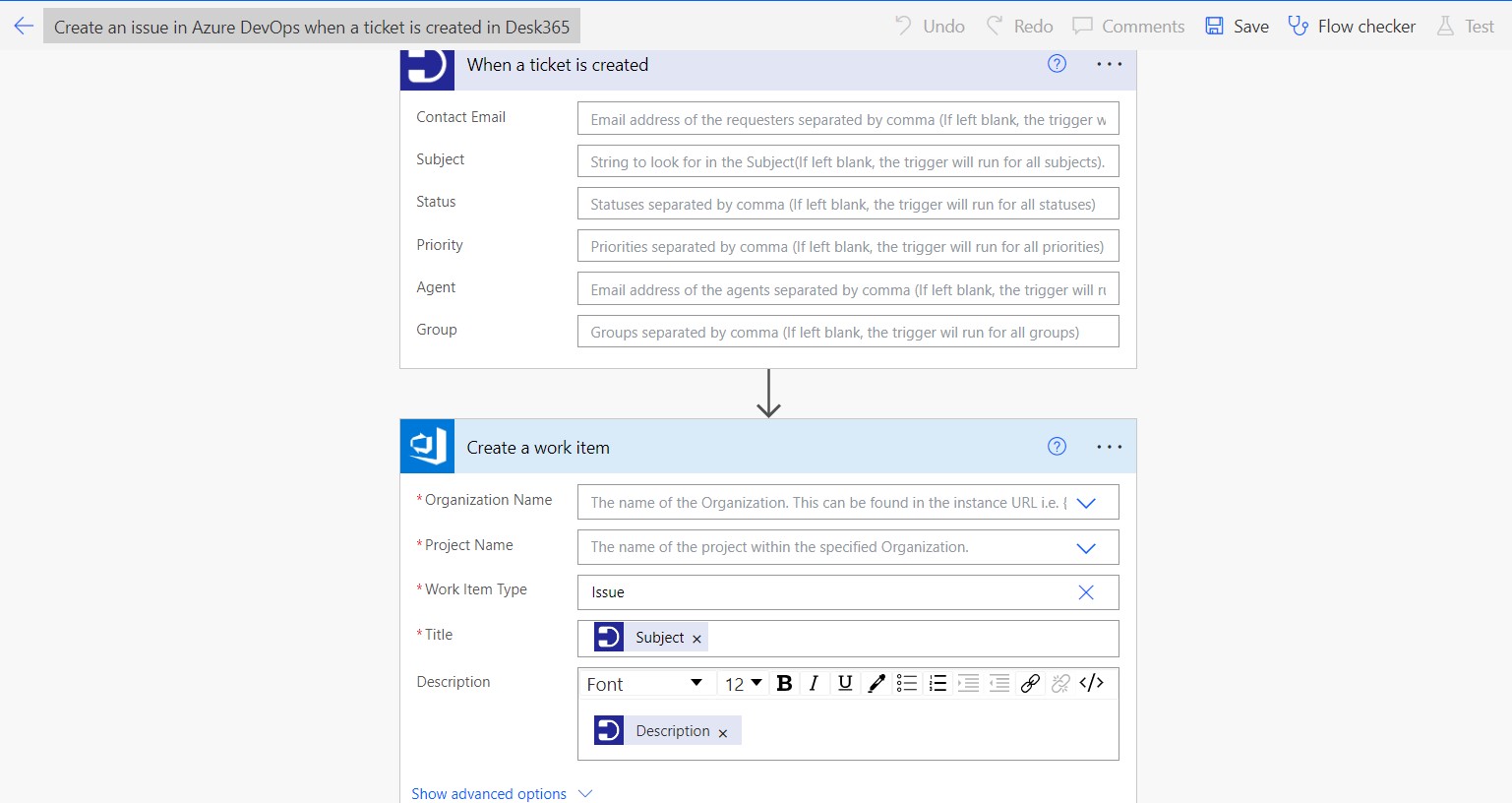Image resolution: width=1512 pixels, height=803 pixels.
Task: Open the Organization Name dropdown
Action: [x=1087, y=502]
